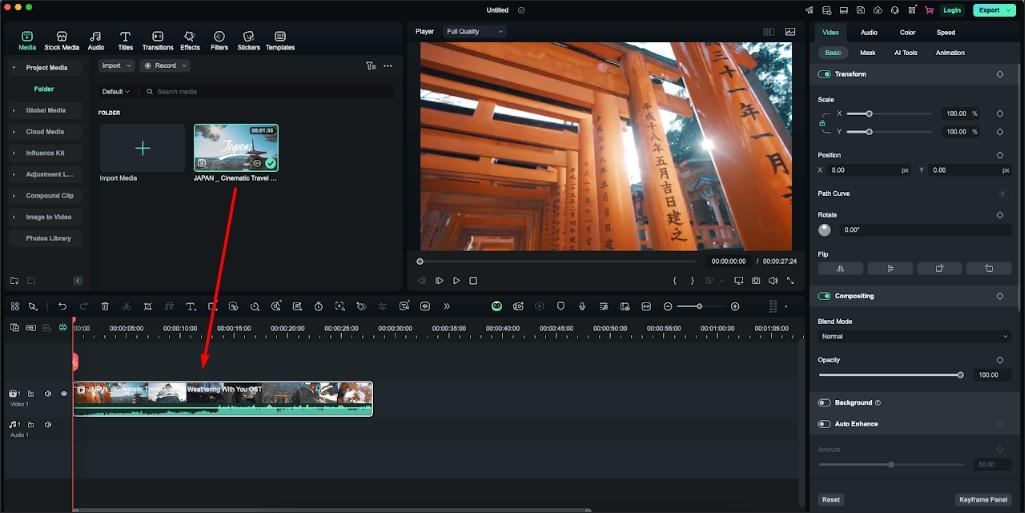The width and height of the screenshot is (1025, 513).
Task: Expand the Influence Kit section
Action: (x=45, y=153)
